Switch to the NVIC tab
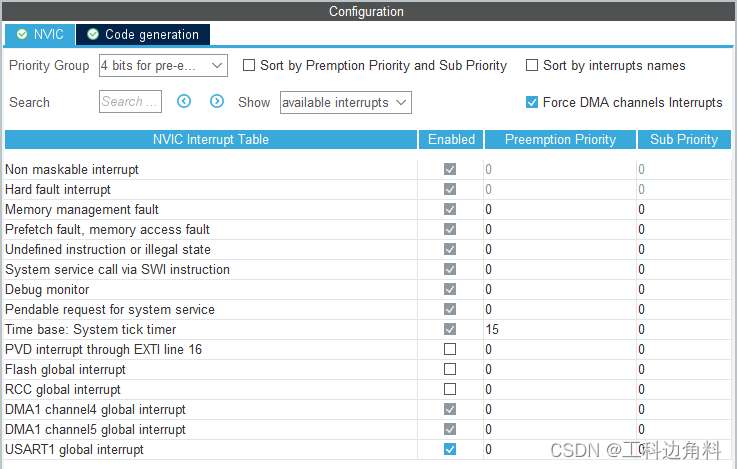Viewport: 737px width, 469px height. 40,34
